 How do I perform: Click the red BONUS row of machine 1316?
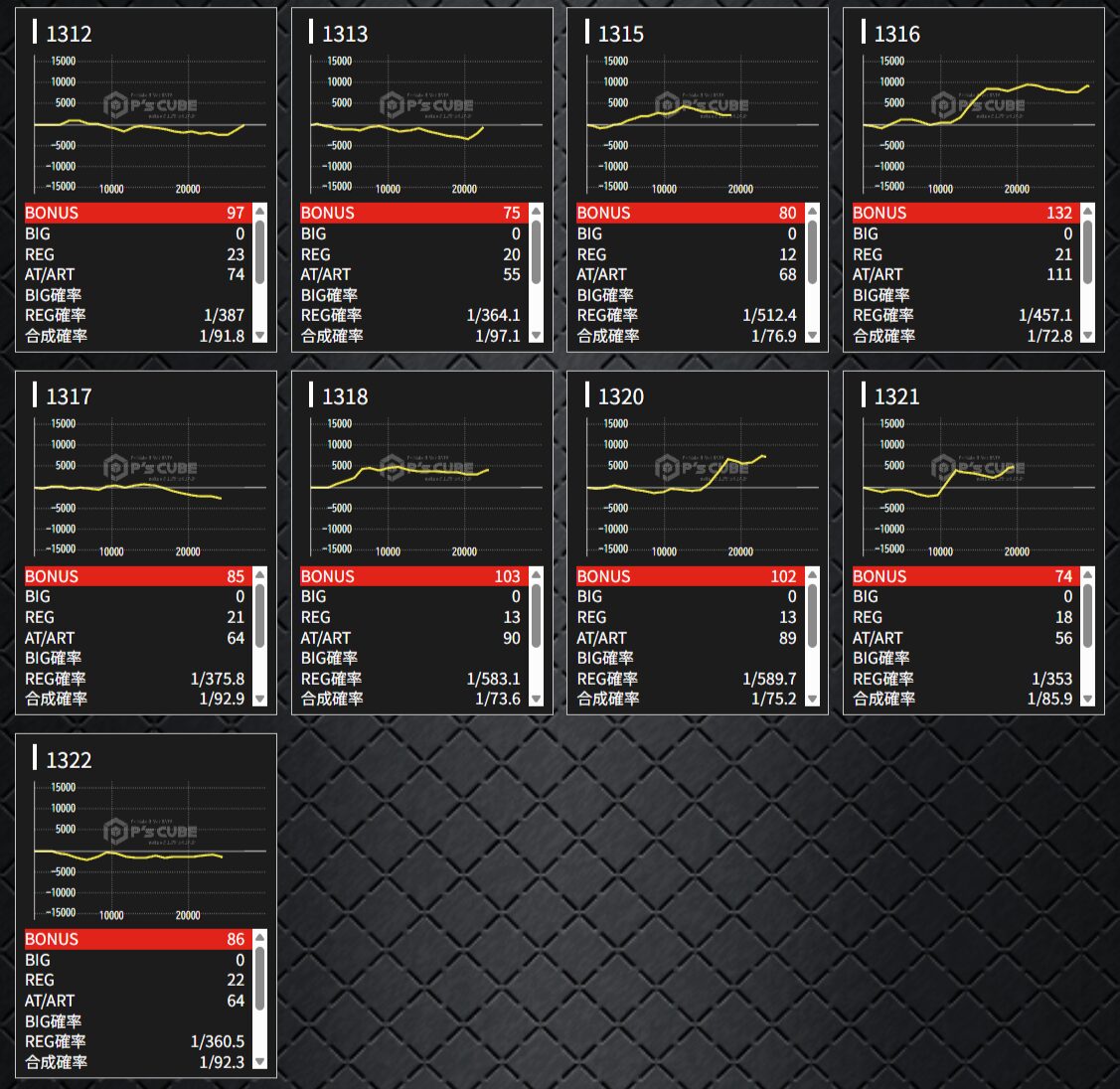point(964,213)
